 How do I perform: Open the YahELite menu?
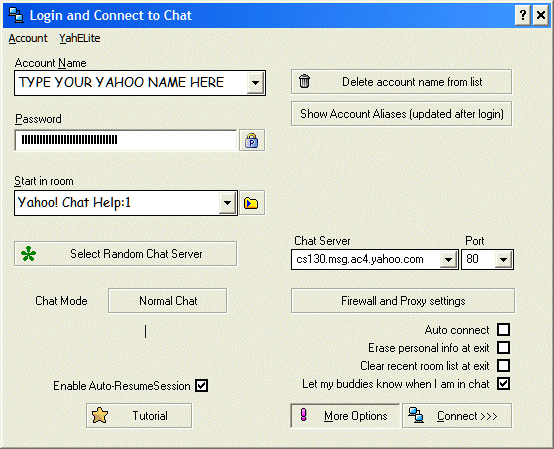click(x=79, y=38)
